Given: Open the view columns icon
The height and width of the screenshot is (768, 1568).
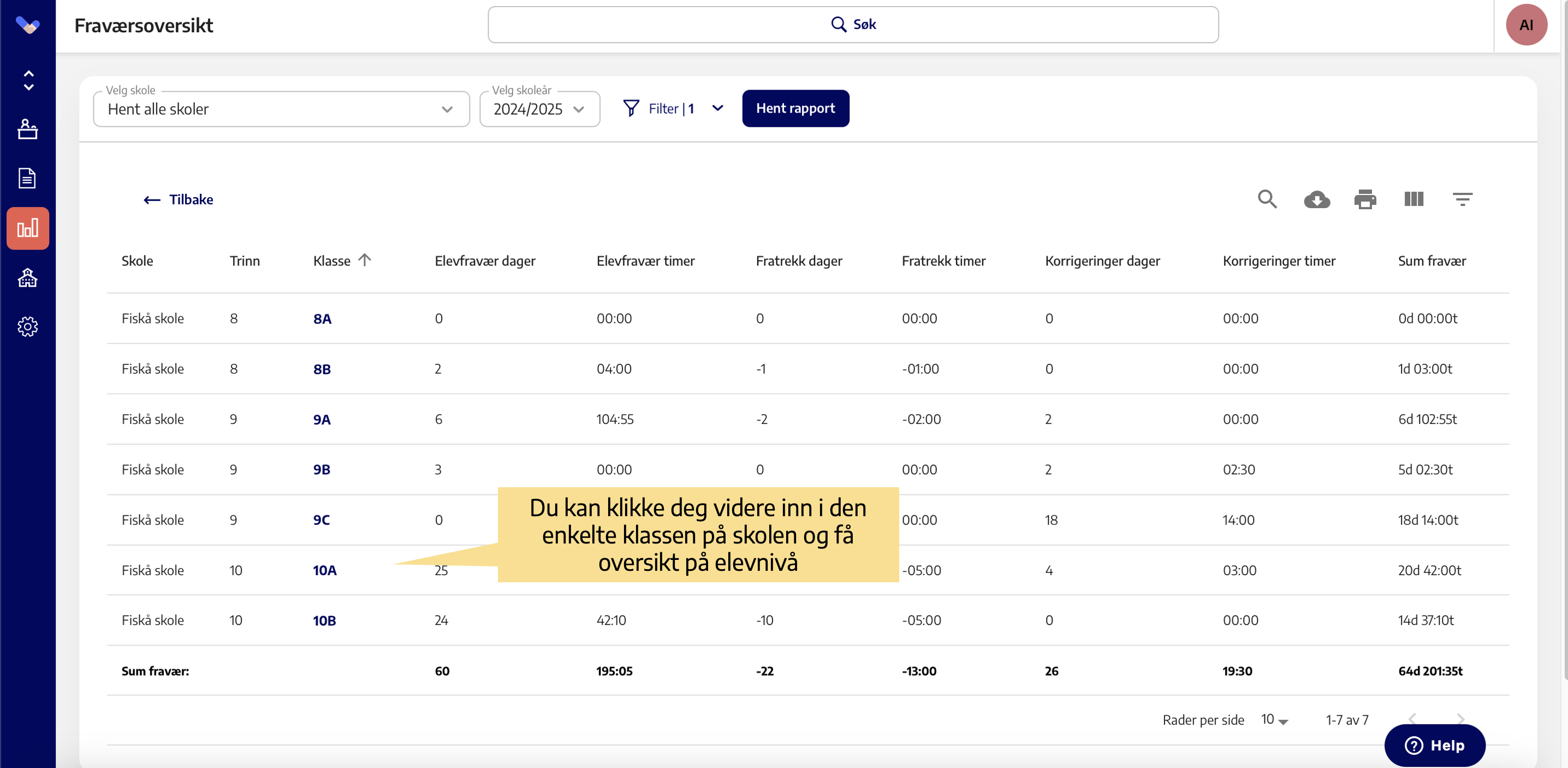Looking at the screenshot, I should [x=1413, y=199].
